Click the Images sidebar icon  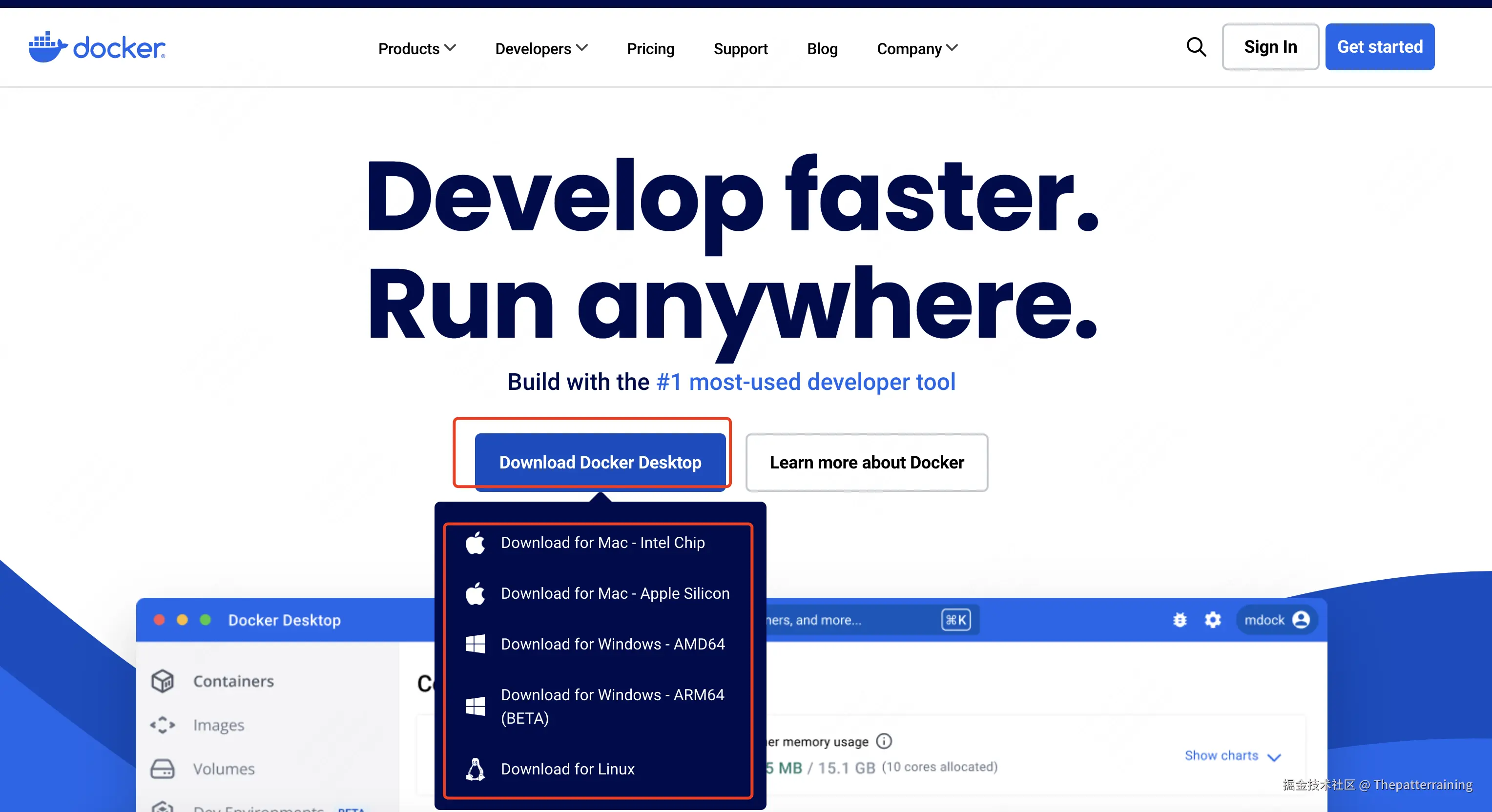pos(162,725)
